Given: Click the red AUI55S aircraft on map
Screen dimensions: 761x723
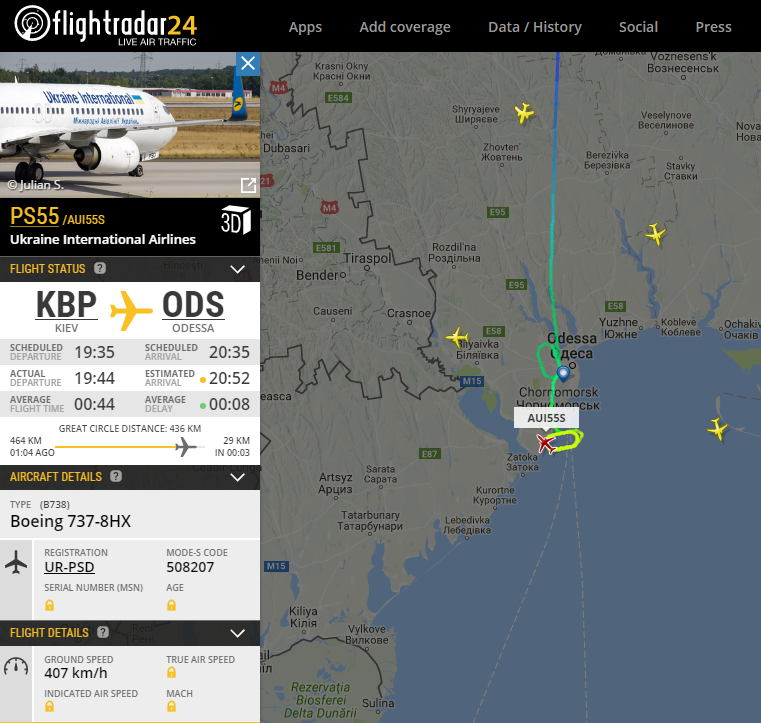Looking at the screenshot, I should tap(546, 444).
